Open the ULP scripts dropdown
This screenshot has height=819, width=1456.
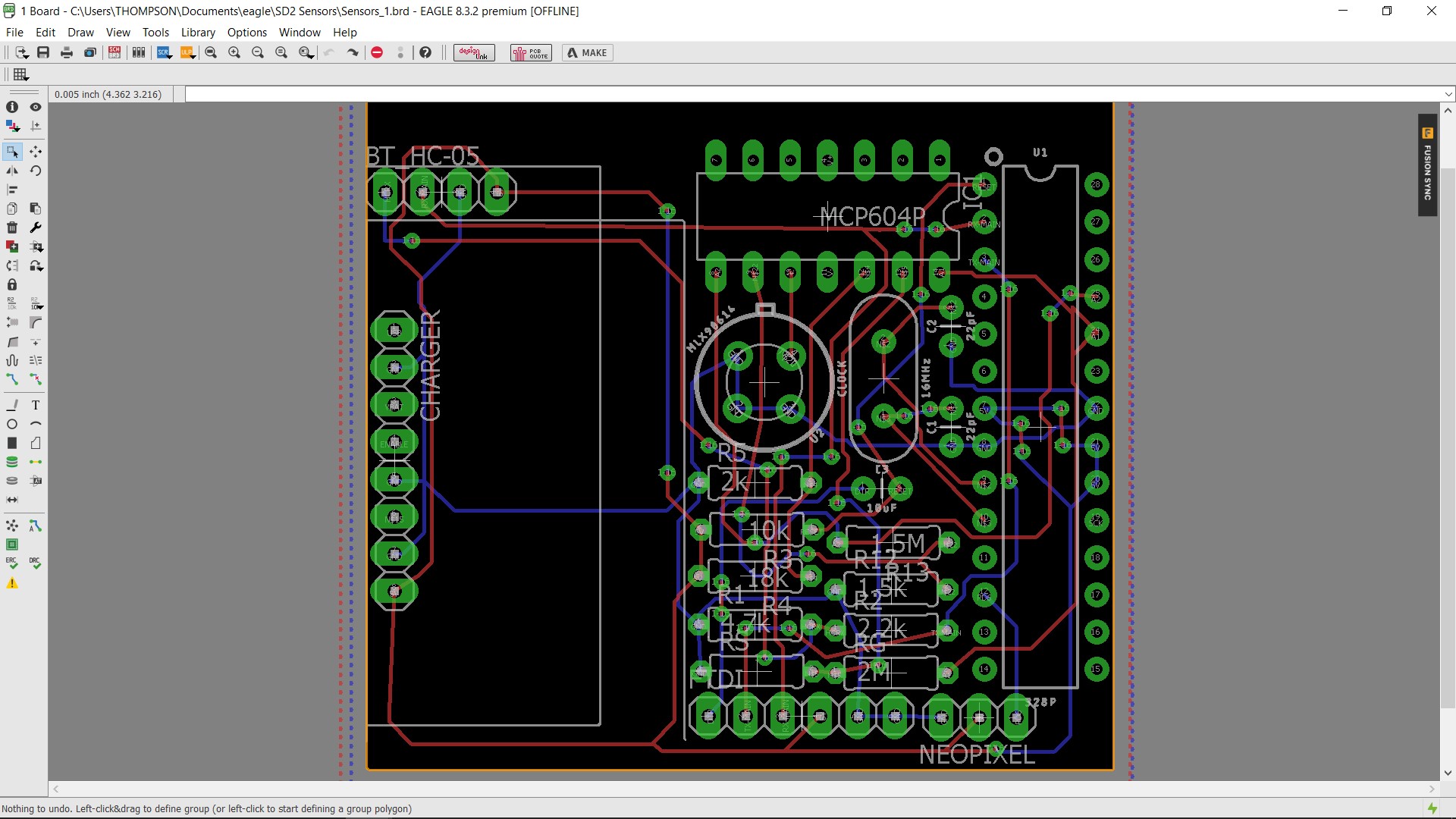(187, 52)
